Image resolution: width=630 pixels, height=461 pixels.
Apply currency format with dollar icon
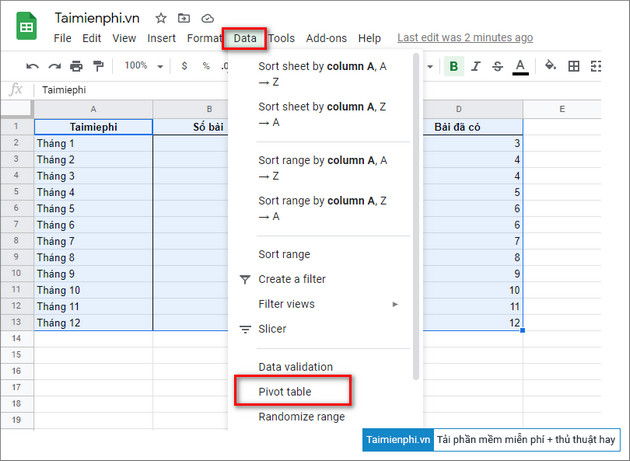tap(184, 66)
